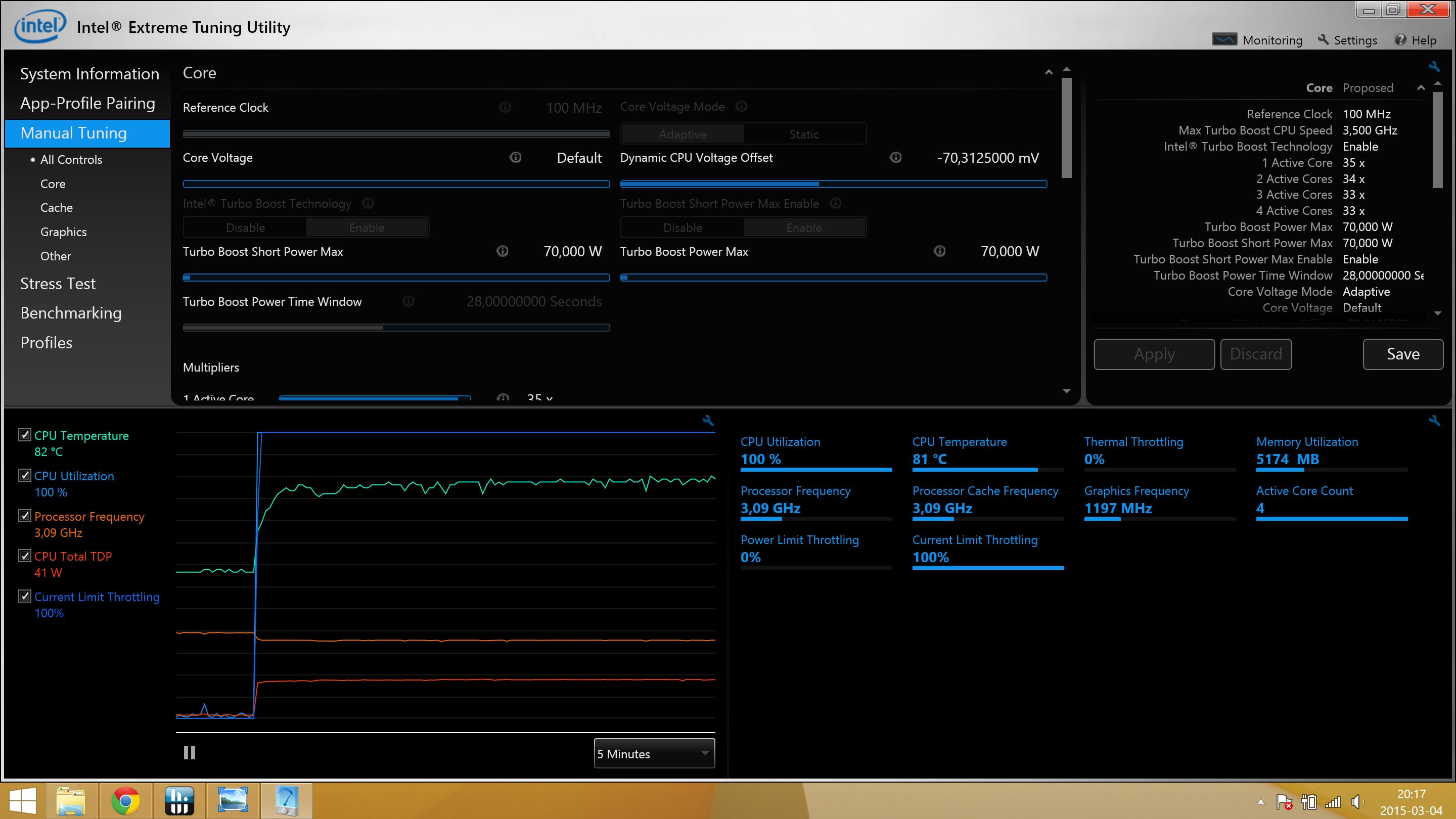1456x819 pixels.
Task: Show hidden system tray icons
Action: [1260, 802]
